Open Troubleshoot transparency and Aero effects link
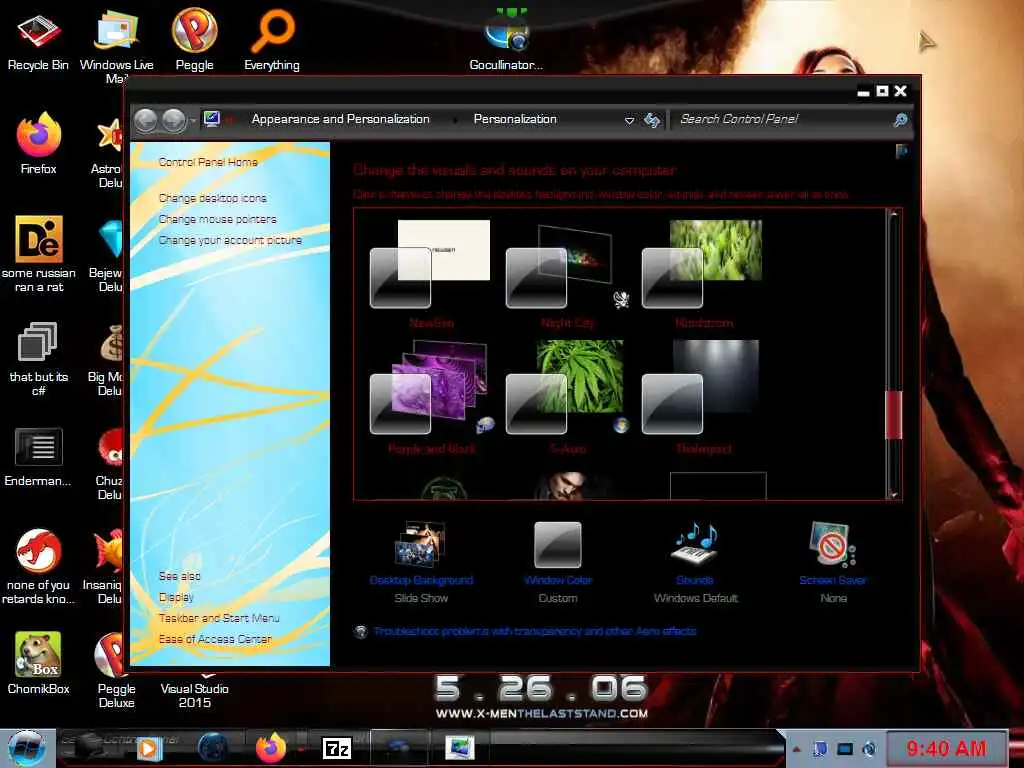The width and height of the screenshot is (1024, 768). coord(535,631)
